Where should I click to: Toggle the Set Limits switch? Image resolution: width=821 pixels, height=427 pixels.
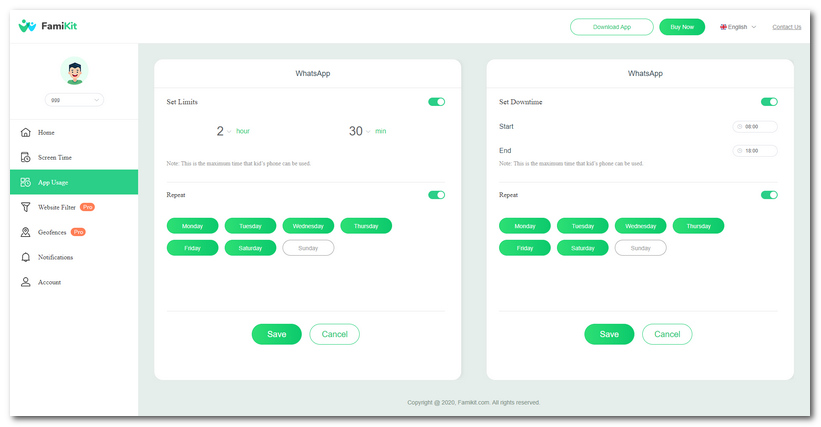[437, 102]
